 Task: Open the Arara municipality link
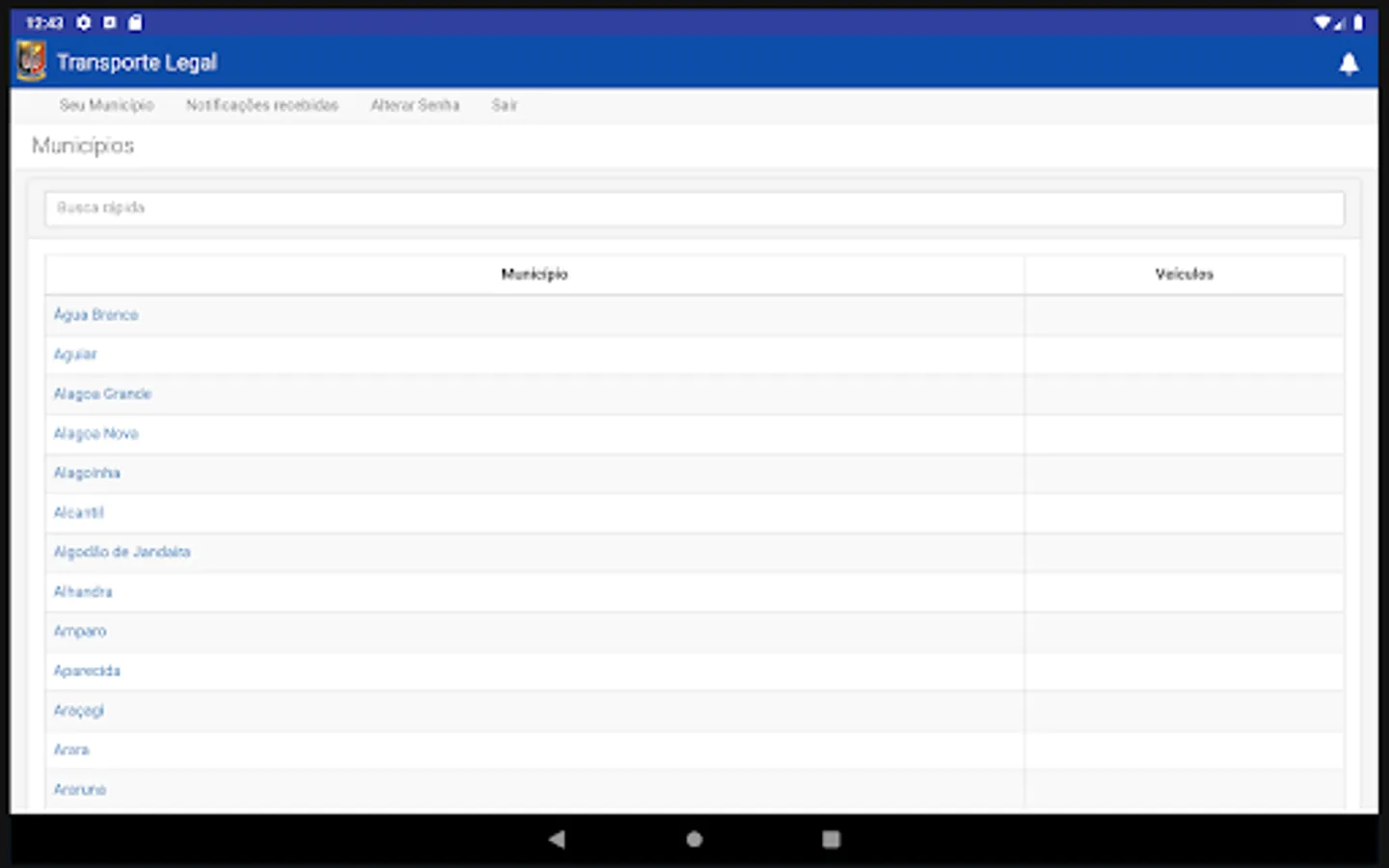[x=71, y=750]
